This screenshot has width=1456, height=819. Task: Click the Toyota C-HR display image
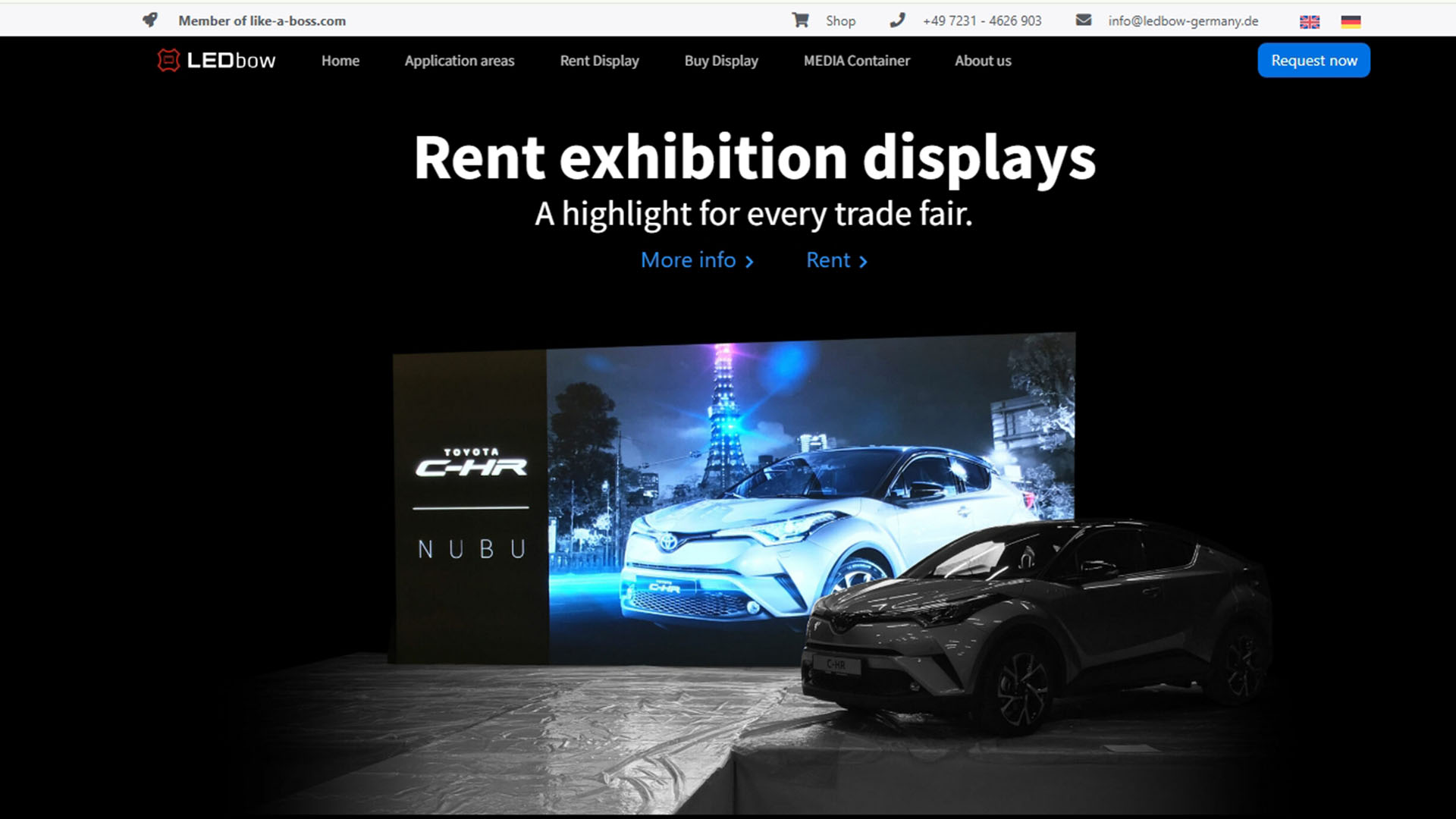pos(733,499)
